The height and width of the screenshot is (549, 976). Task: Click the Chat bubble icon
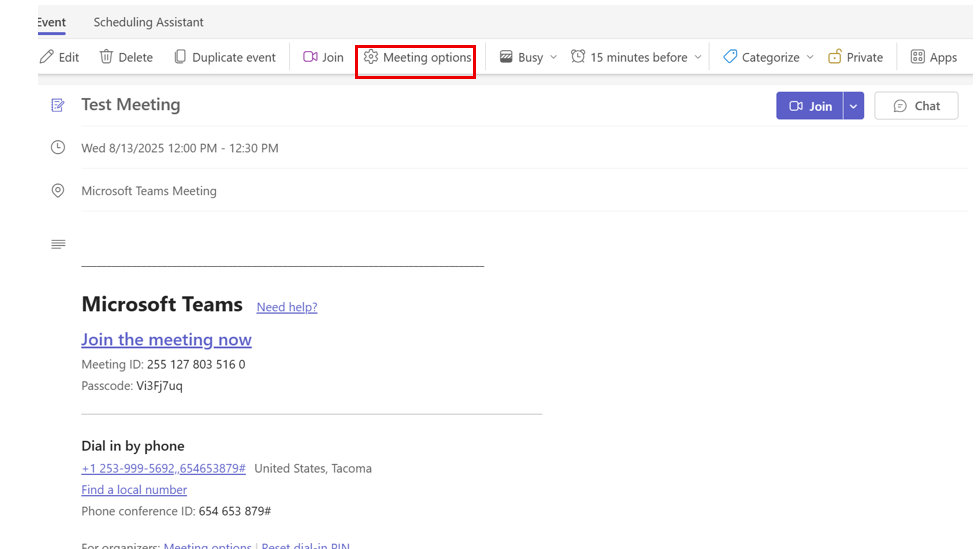click(900, 106)
